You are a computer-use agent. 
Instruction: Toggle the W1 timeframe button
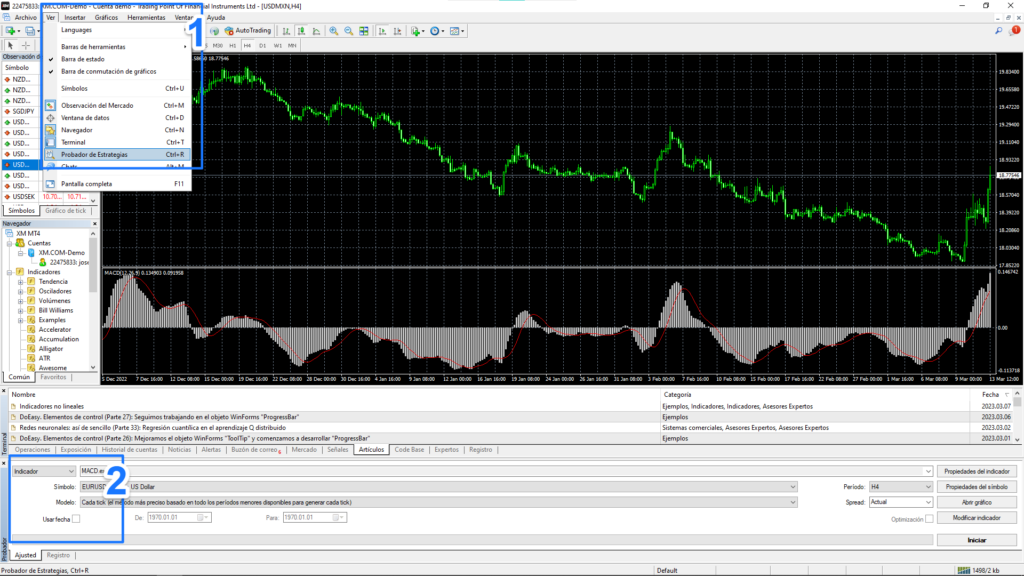click(x=278, y=46)
